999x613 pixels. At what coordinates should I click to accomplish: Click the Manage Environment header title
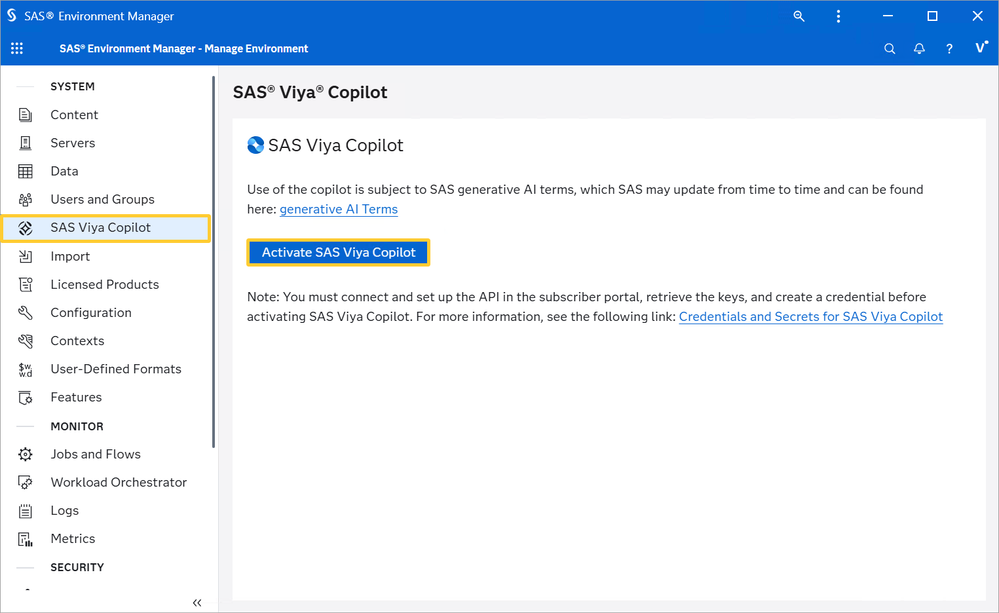pyautogui.click(x=183, y=48)
